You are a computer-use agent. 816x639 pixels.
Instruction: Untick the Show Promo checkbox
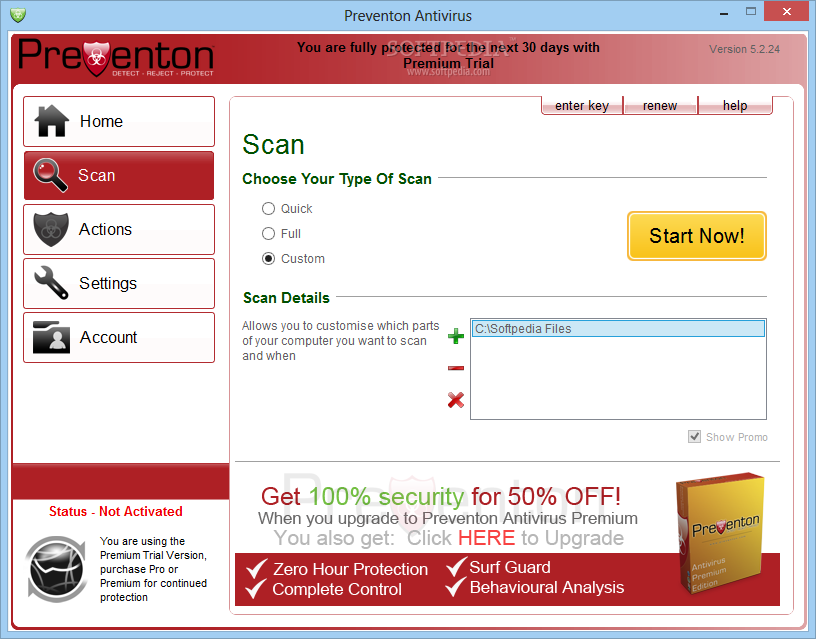click(694, 437)
